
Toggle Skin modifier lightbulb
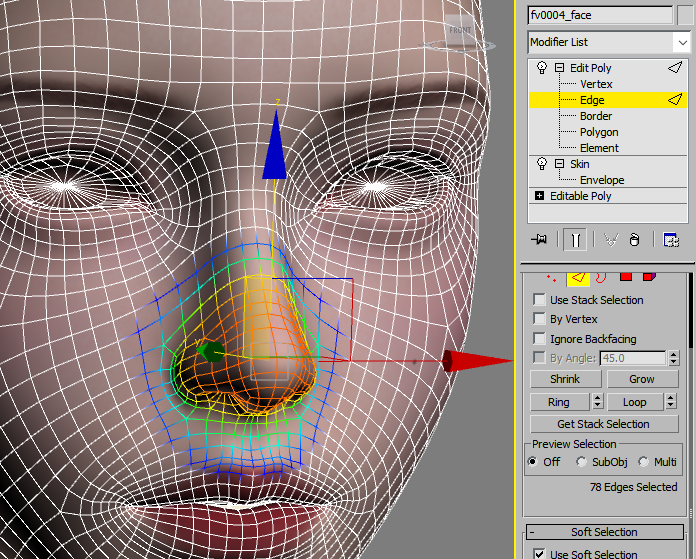542,163
